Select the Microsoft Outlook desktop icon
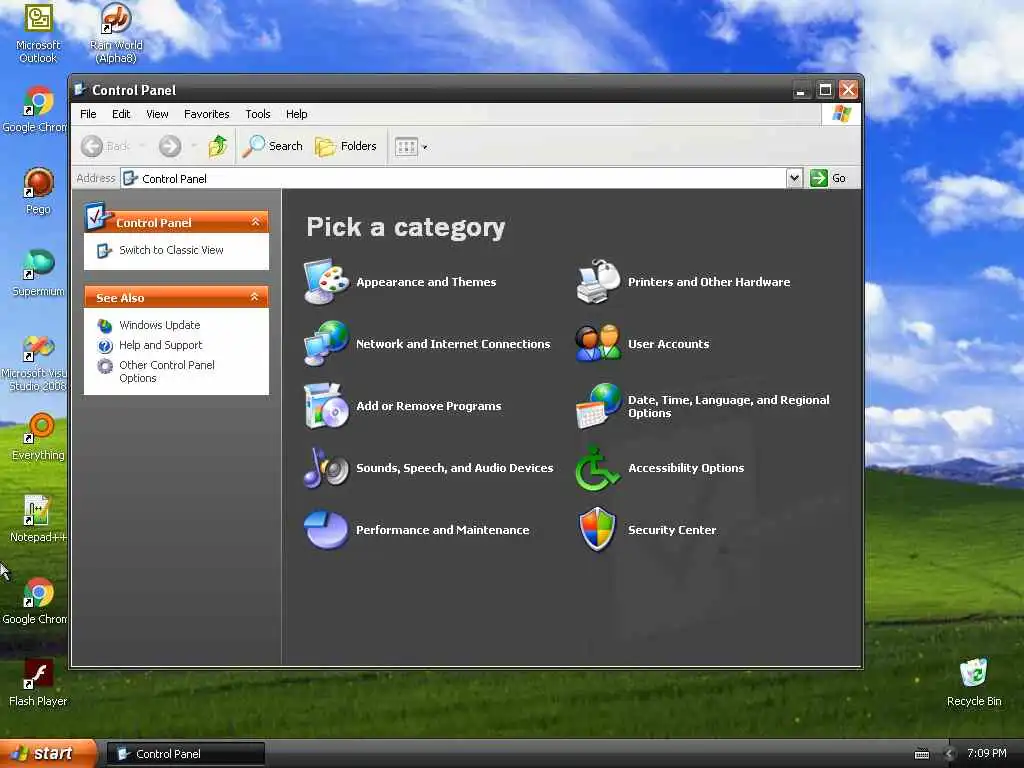The image size is (1024, 768). click(38, 33)
